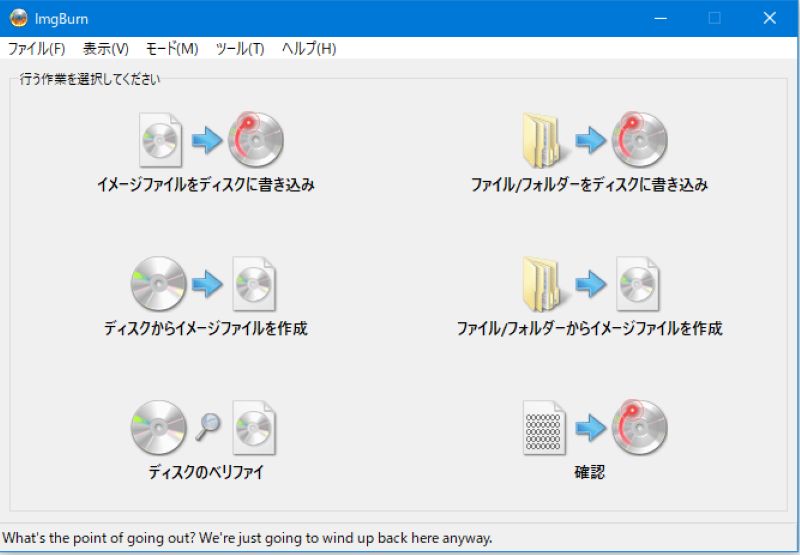Open the モード(M) menu
800x555 pixels.
(x=172, y=49)
